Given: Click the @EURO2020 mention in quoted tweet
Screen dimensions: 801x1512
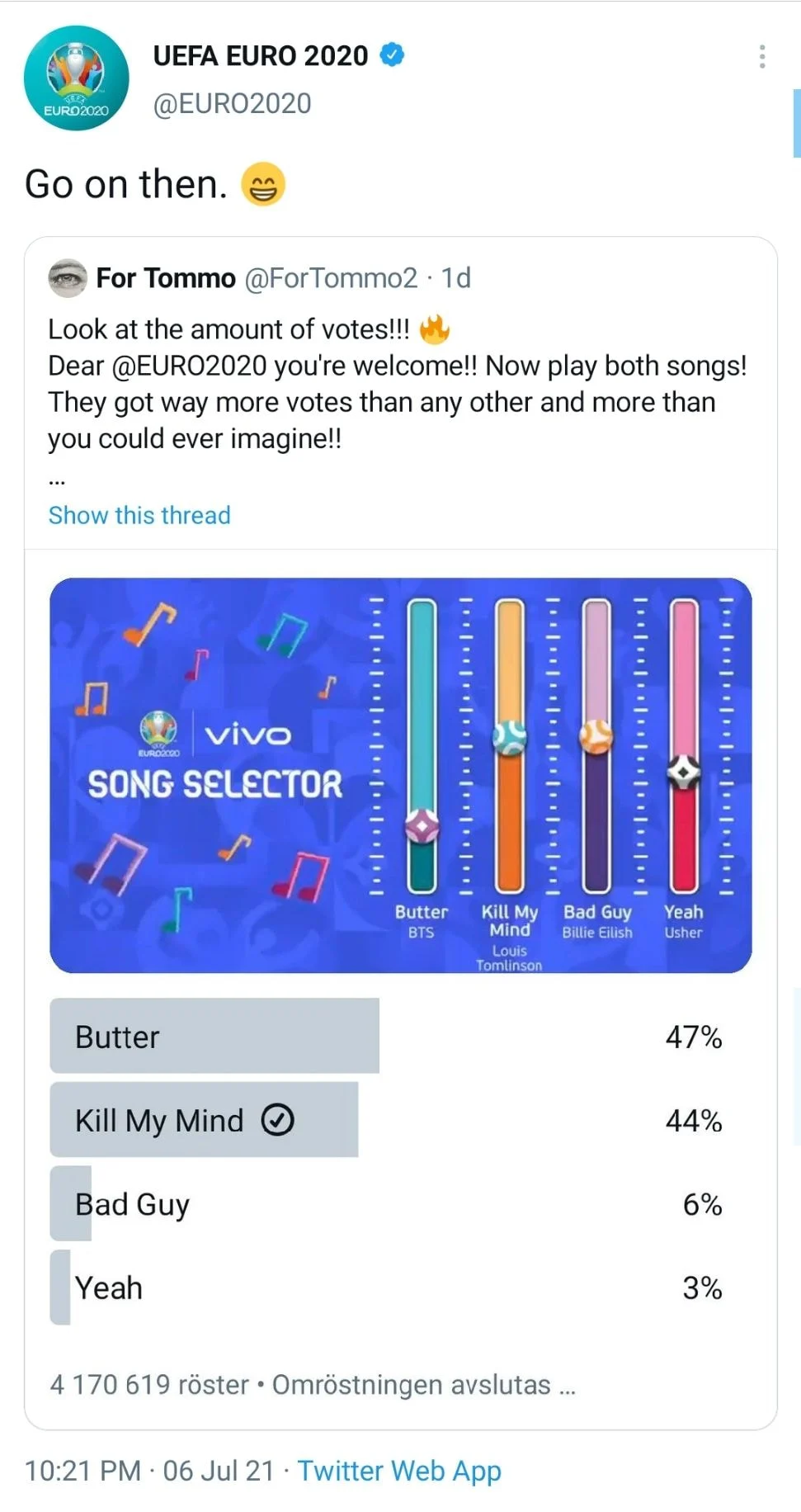Looking at the screenshot, I should (x=189, y=366).
